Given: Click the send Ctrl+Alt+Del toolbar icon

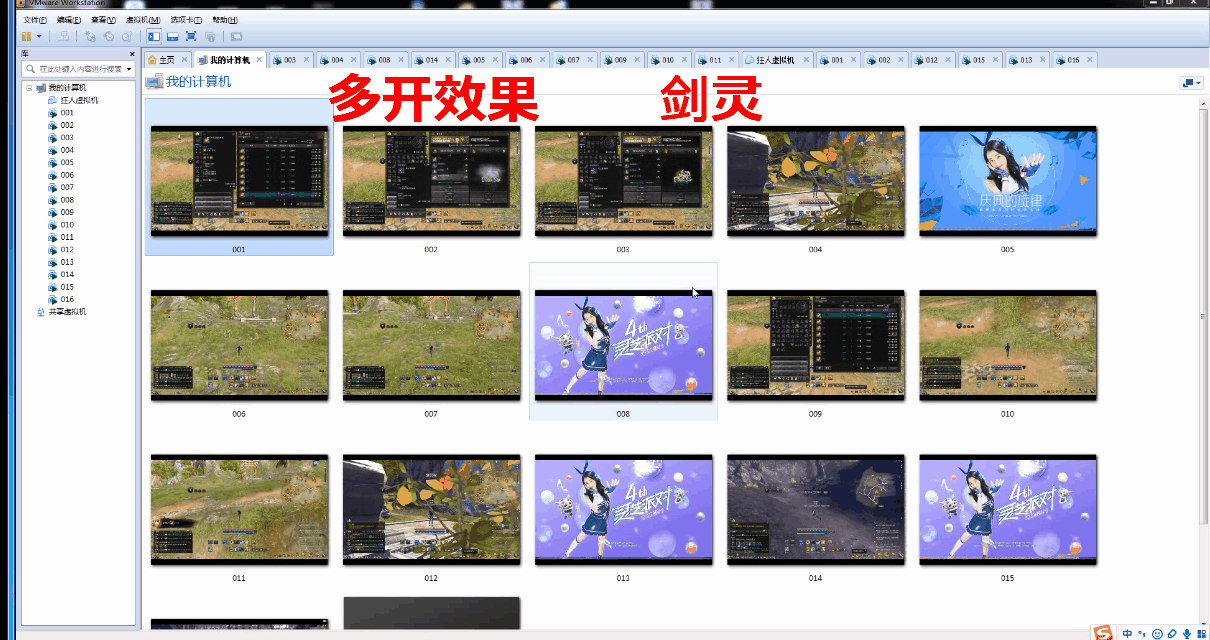Looking at the screenshot, I should pyautogui.click(x=63, y=36).
